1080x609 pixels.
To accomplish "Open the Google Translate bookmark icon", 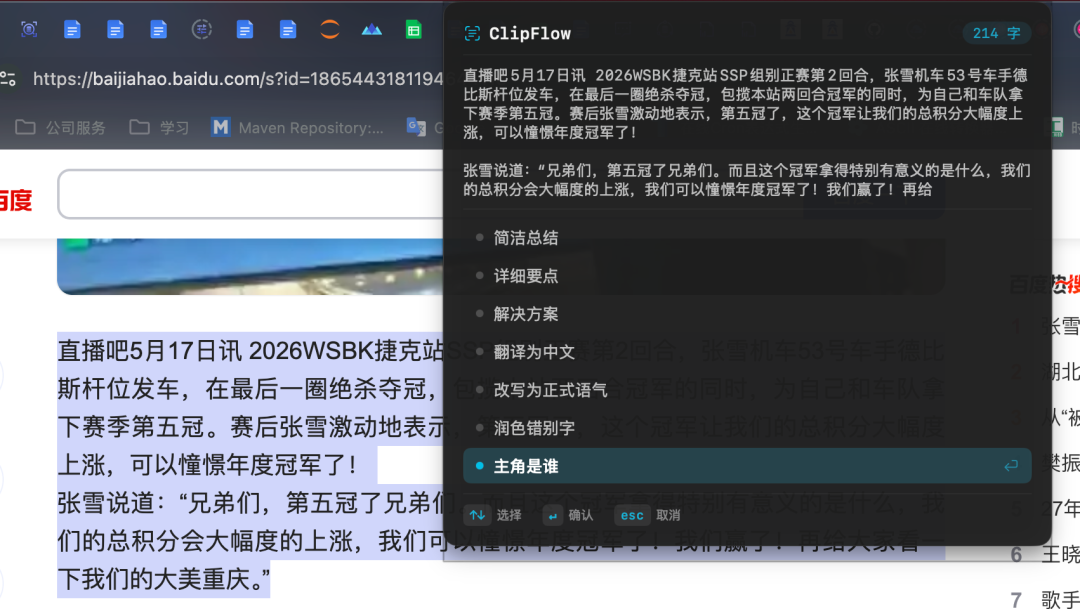I will [416, 127].
